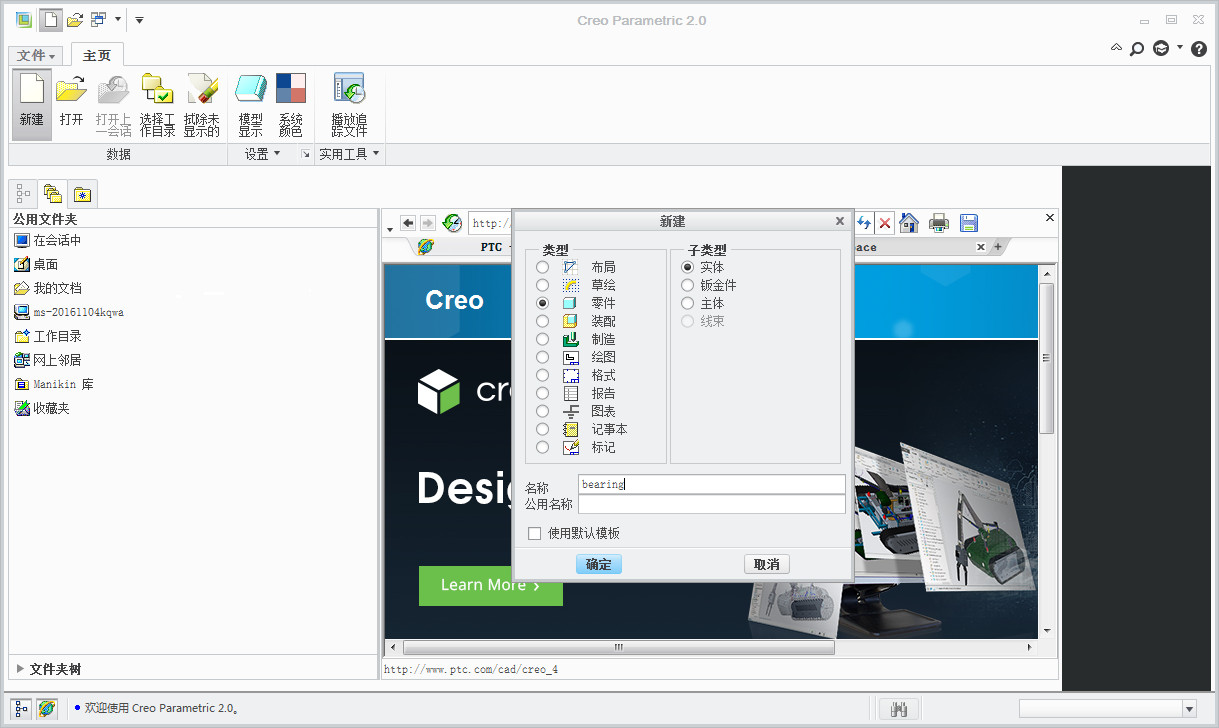Viewport: 1219px width, 728px height.
Task: Open the 文件 (File) menu
Action: [x=37, y=56]
